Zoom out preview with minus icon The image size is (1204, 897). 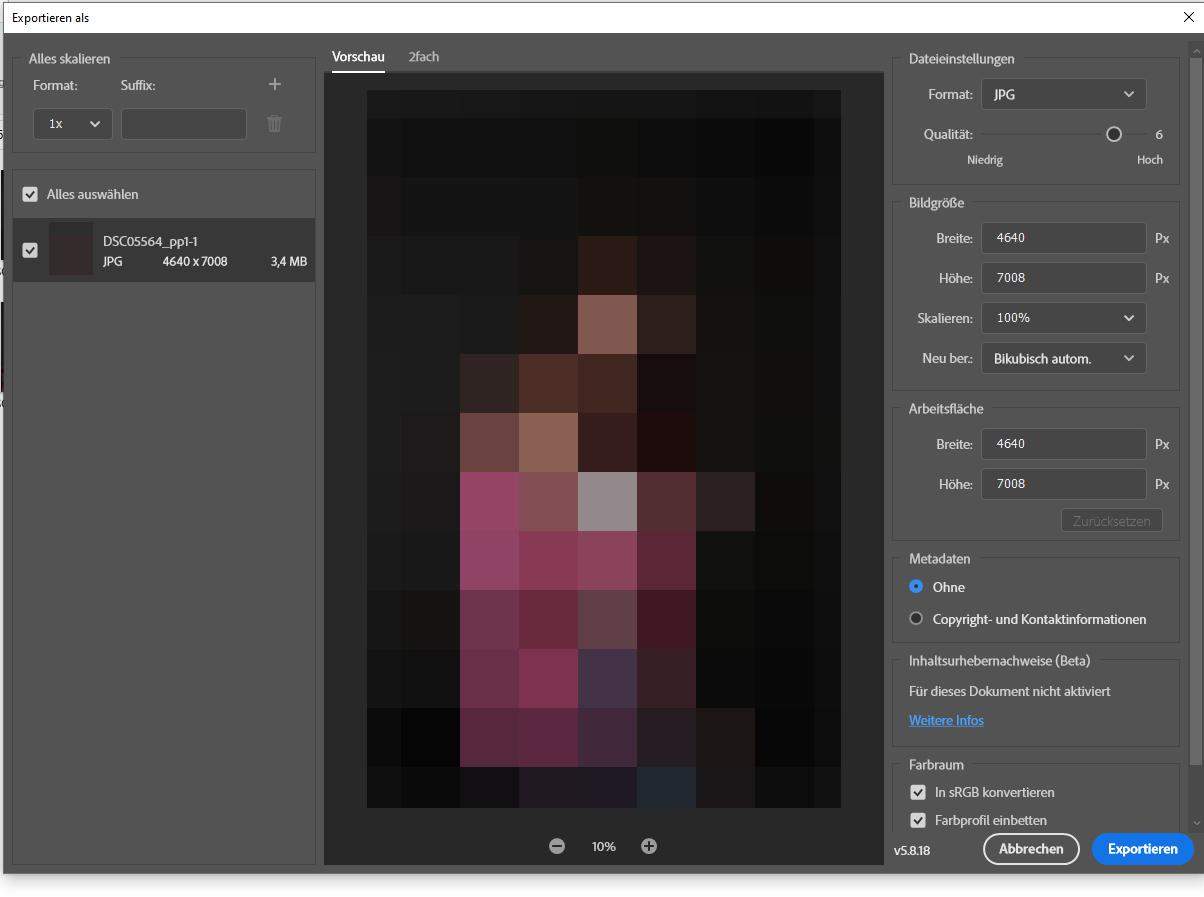point(557,846)
